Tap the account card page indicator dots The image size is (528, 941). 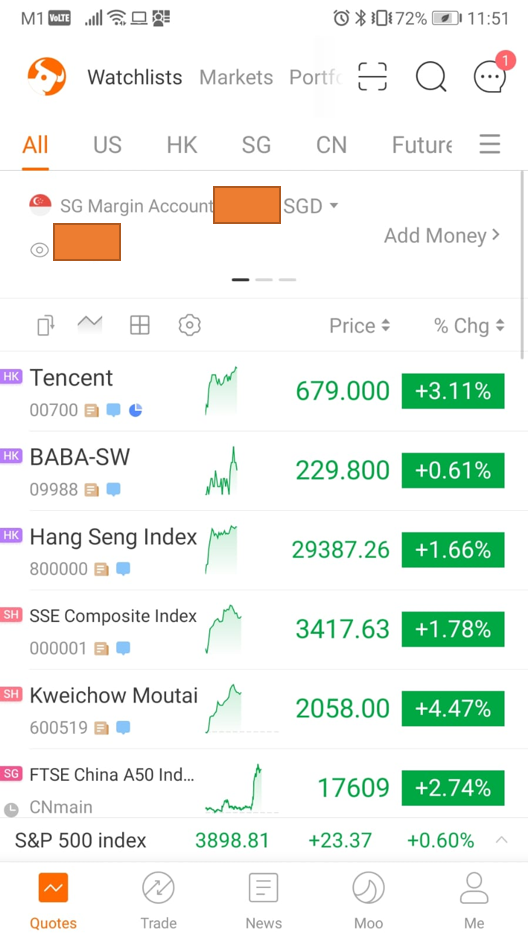click(x=264, y=280)
